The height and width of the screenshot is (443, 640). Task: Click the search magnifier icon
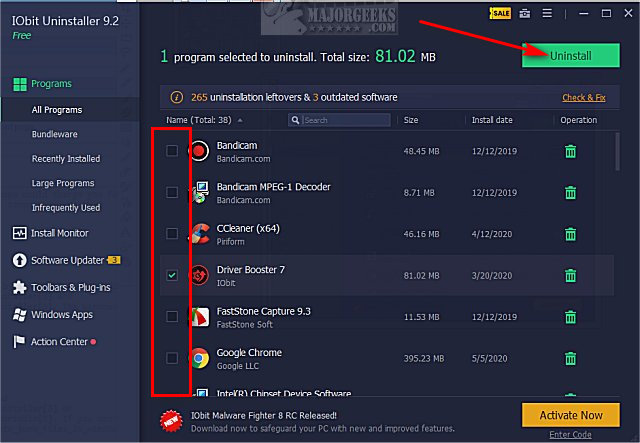[295, 120]
